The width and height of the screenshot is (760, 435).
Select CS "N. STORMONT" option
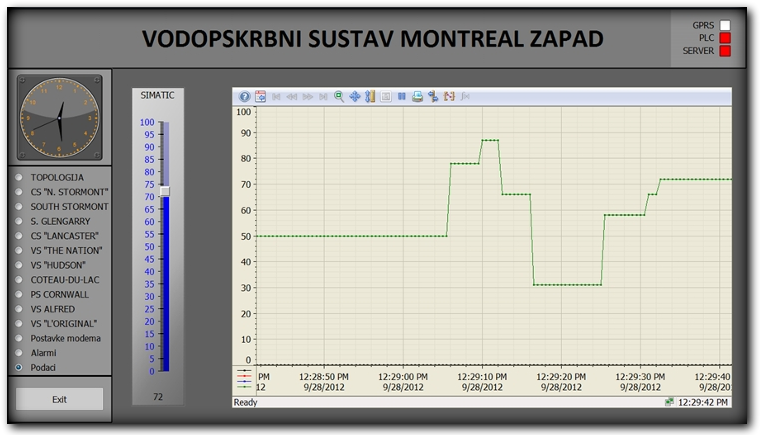(x=19, y=192)
